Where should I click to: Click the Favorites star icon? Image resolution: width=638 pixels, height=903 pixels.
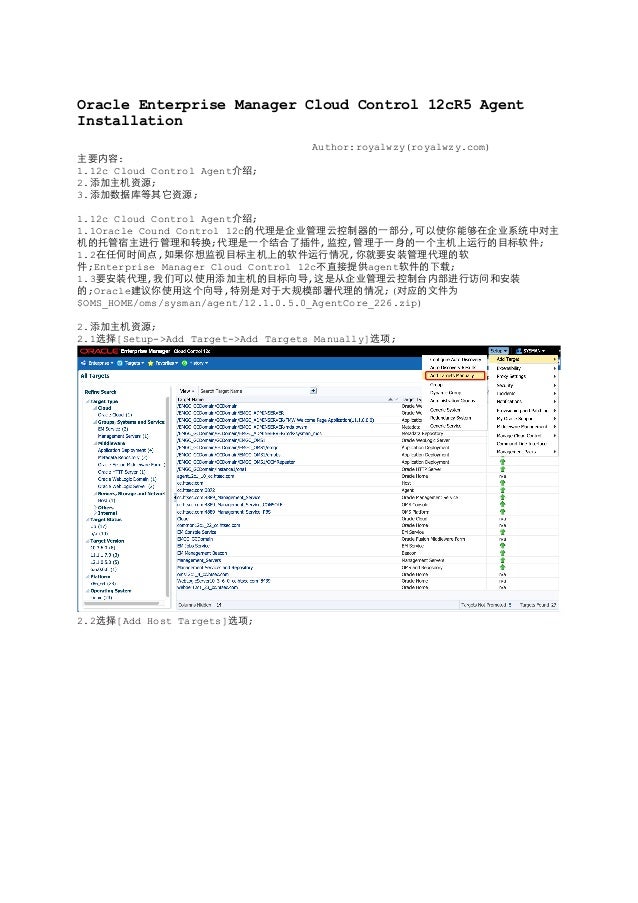tap(151, 363)
